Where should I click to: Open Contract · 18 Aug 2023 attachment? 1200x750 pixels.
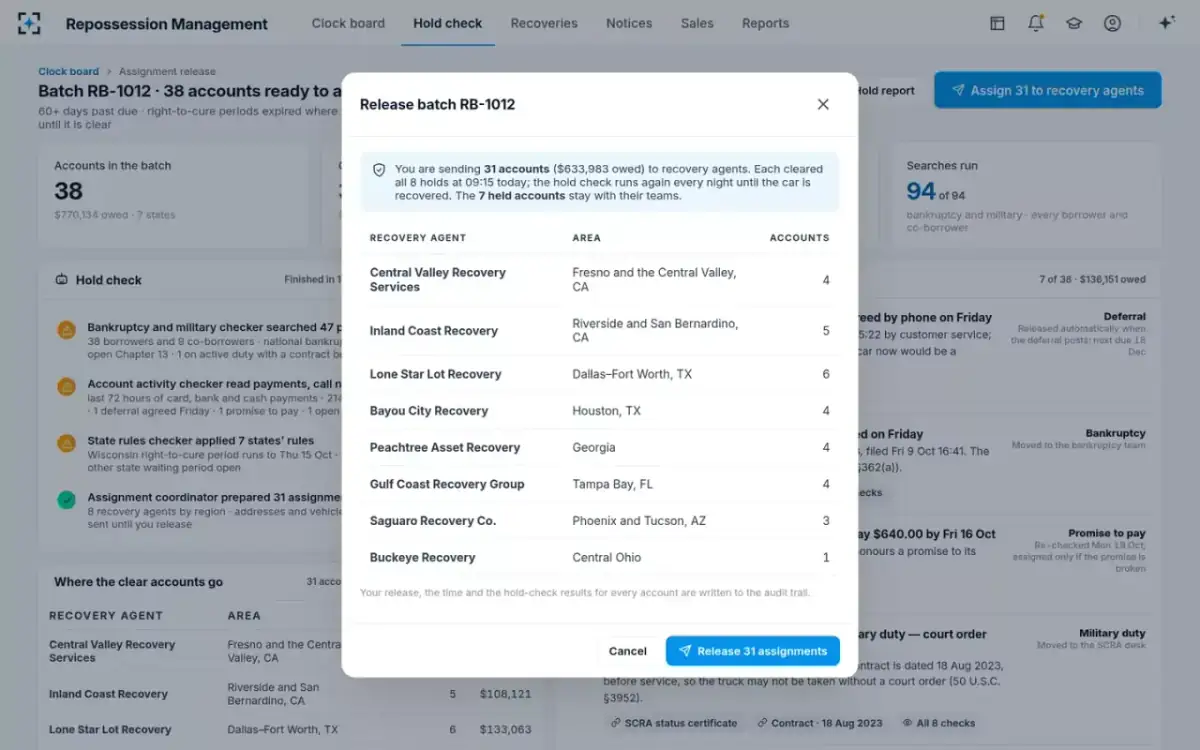click(x=819, y=723)
